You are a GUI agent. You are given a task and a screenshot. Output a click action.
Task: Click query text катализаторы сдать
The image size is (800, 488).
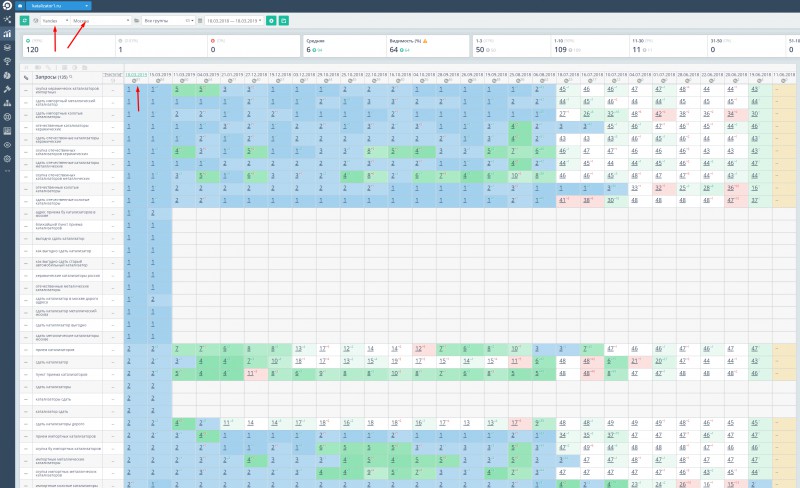(x=53, y=399)
